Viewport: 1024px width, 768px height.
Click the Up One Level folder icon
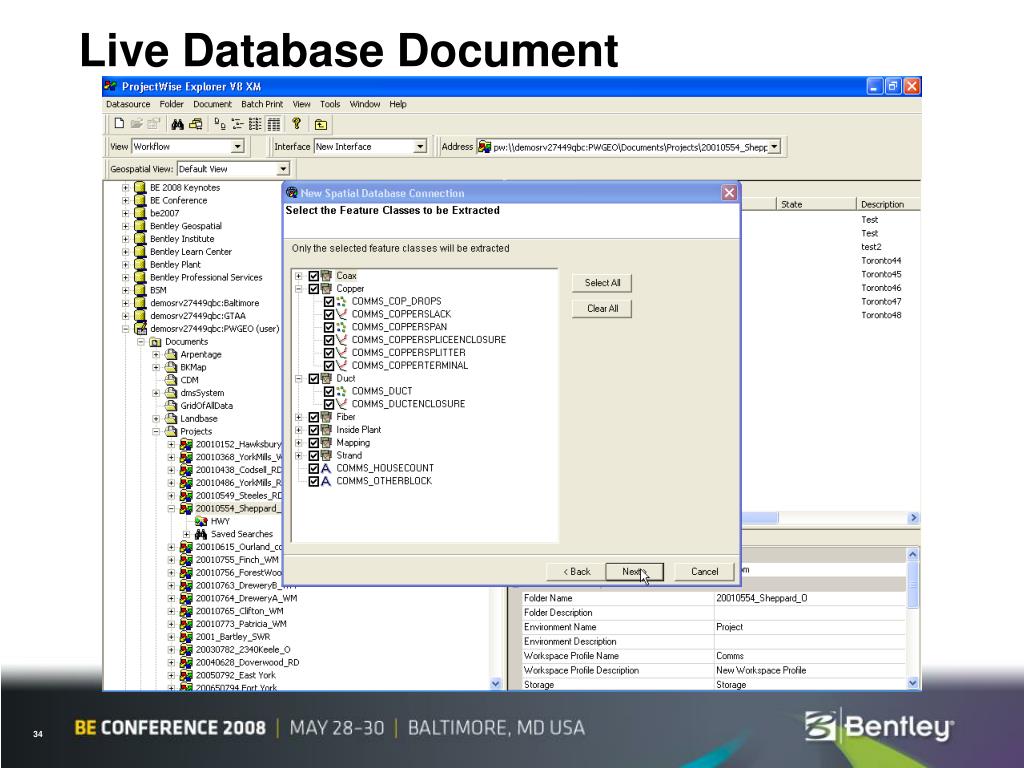point(321,124)
